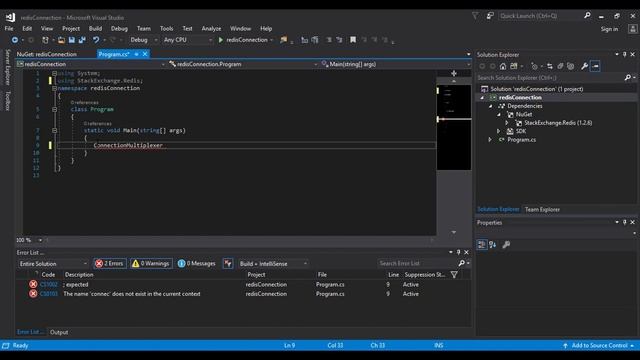Viewport: 640px width, 360px height.
Task: Open the Tools menu
Action: (166, 29)
